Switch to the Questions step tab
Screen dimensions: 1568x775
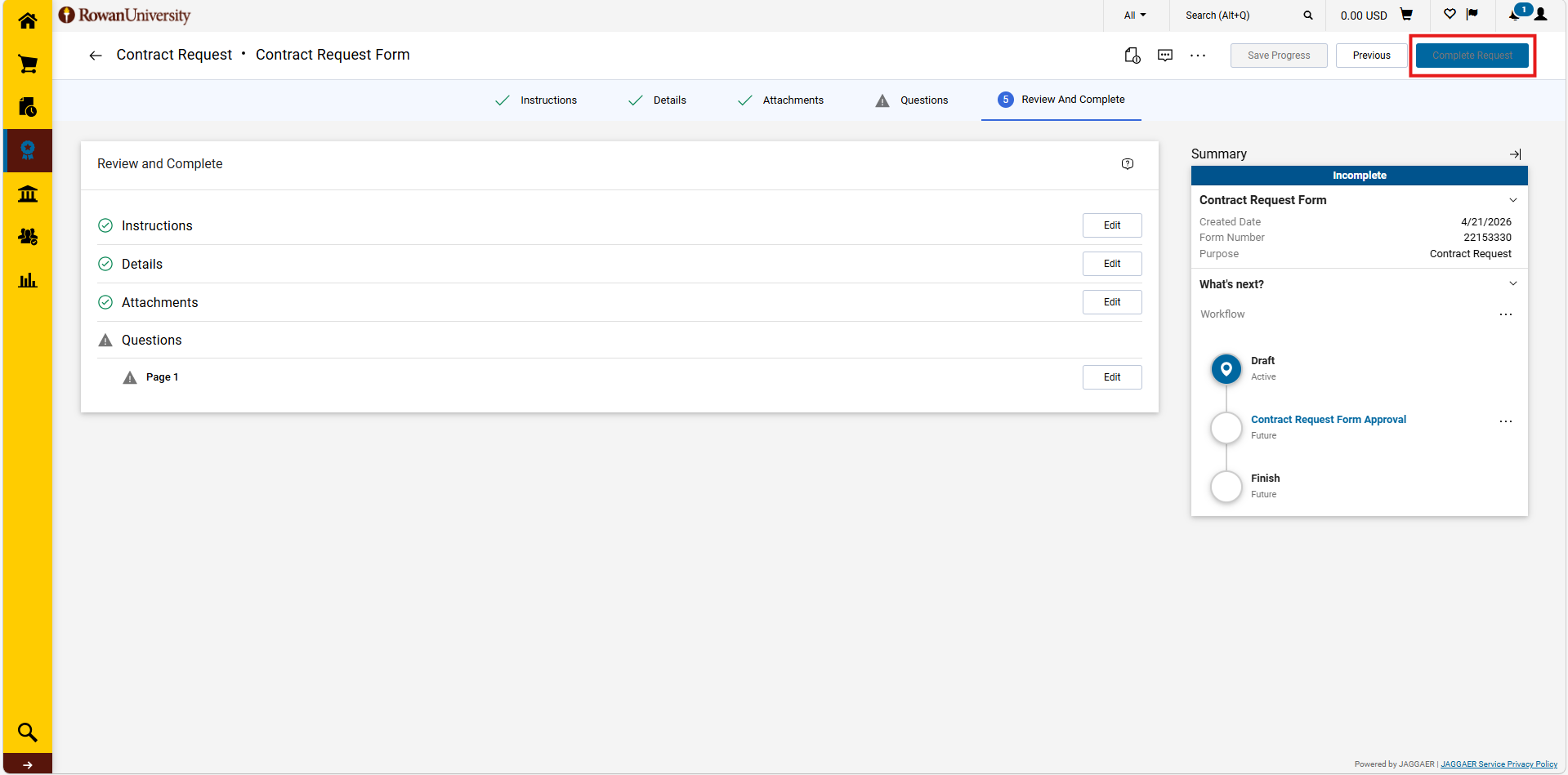coord(912,100)
